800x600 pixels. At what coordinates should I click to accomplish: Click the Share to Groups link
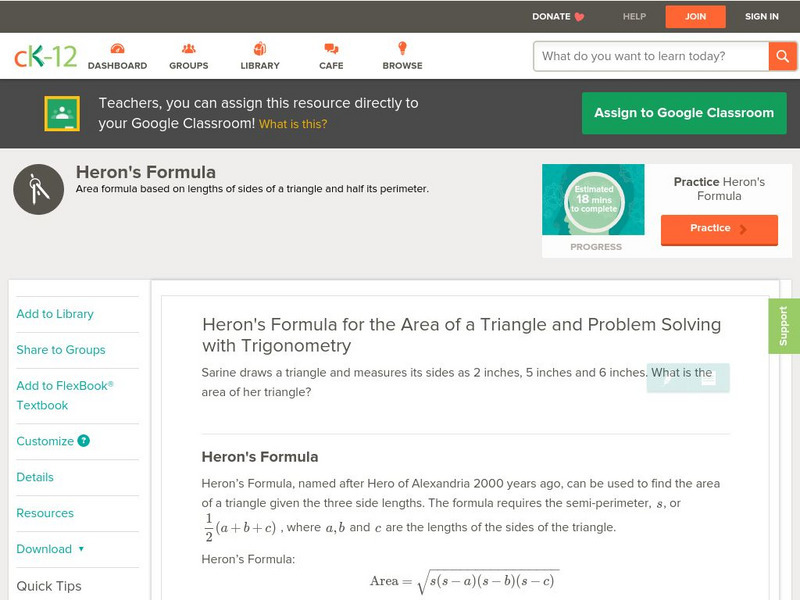point(61,349)
